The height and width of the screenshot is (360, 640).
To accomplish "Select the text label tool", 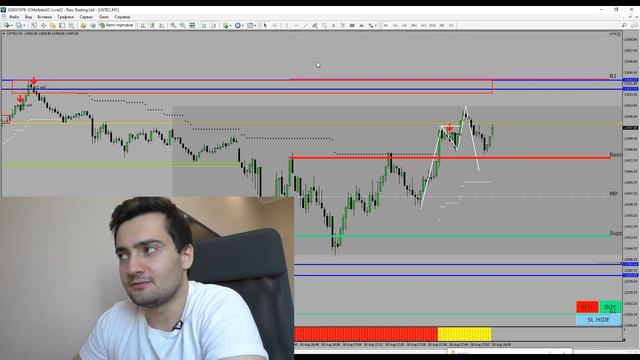I will 342,25.
